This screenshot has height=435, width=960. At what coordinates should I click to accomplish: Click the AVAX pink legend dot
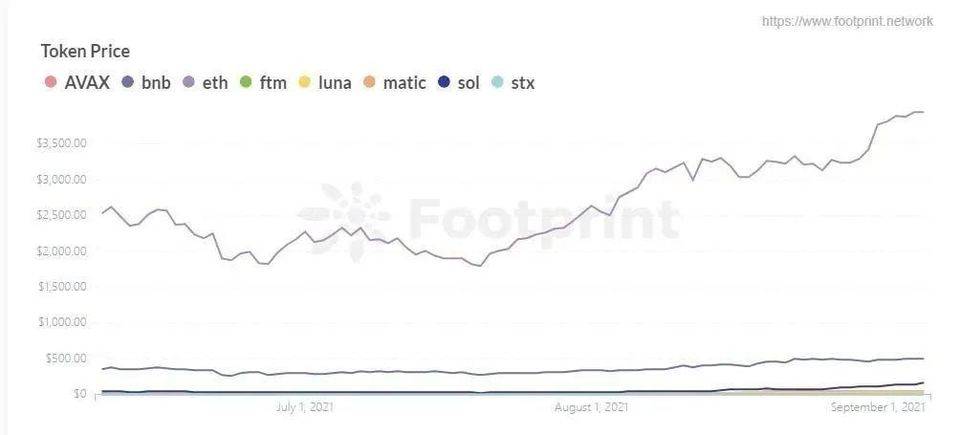[x=51, y=82]
